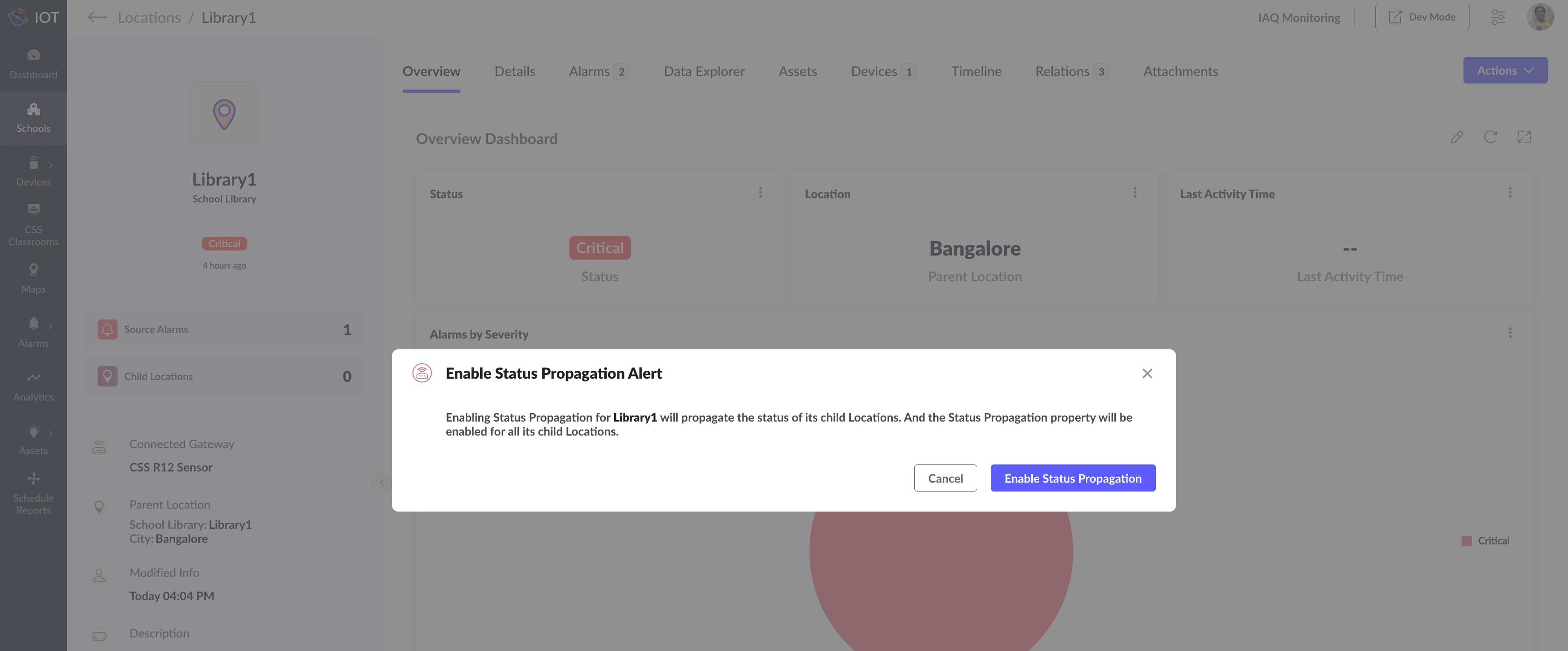Open Maps in the sidebar
Viewport: 1568px width, 651px height.
pyautogui.click(x=34, y=279)
